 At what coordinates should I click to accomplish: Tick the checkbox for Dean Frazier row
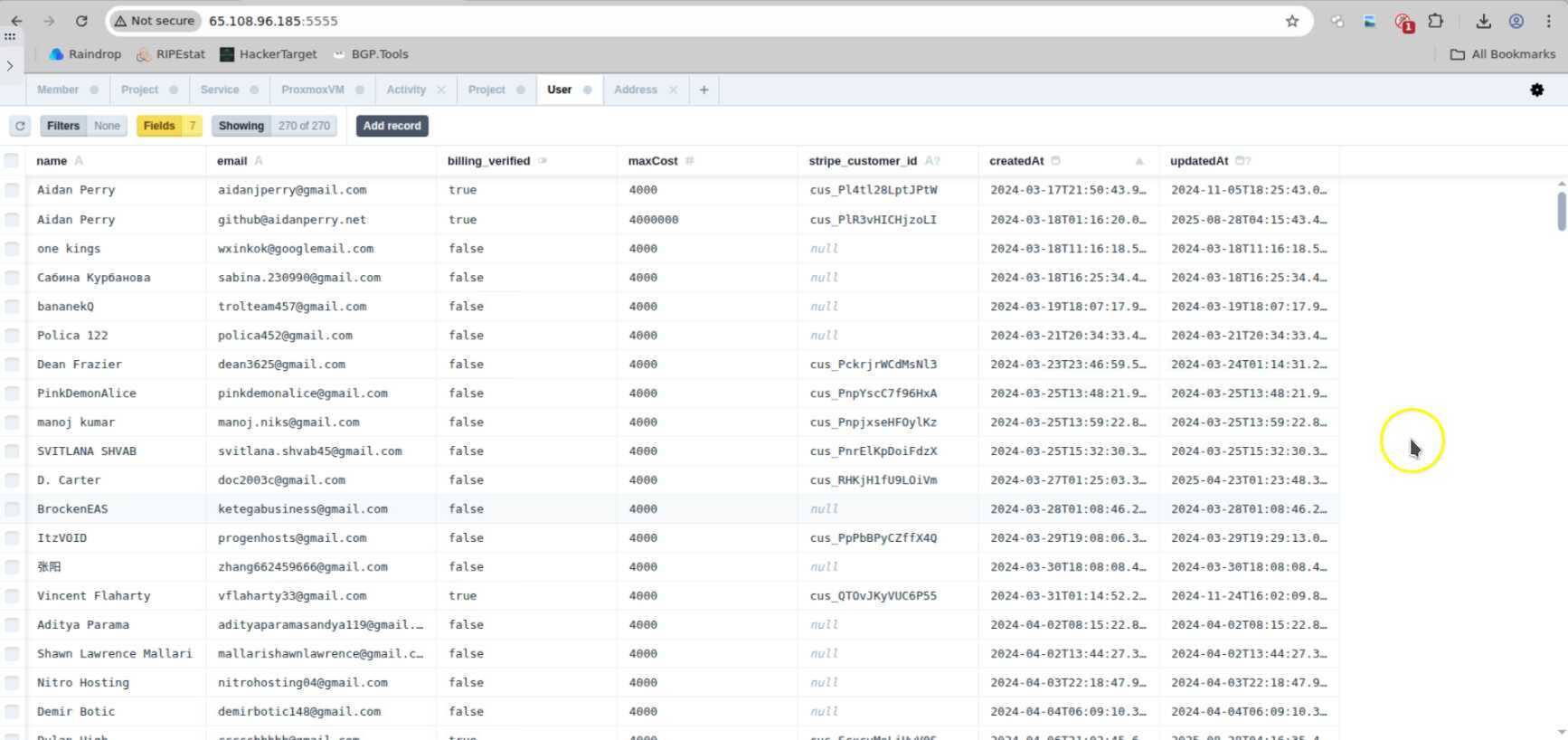pos(12,365)
